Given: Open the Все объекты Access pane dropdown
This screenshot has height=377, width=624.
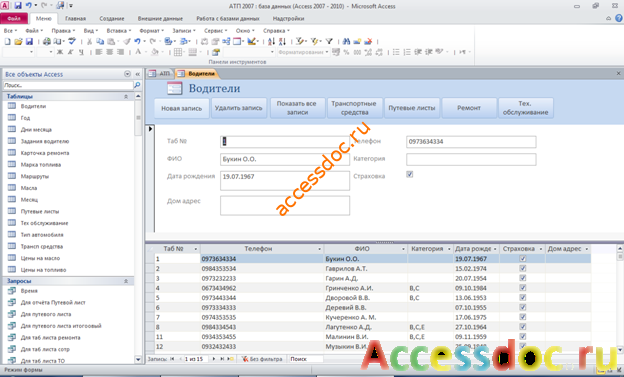Looking at the screenshot, I should 127,74.
